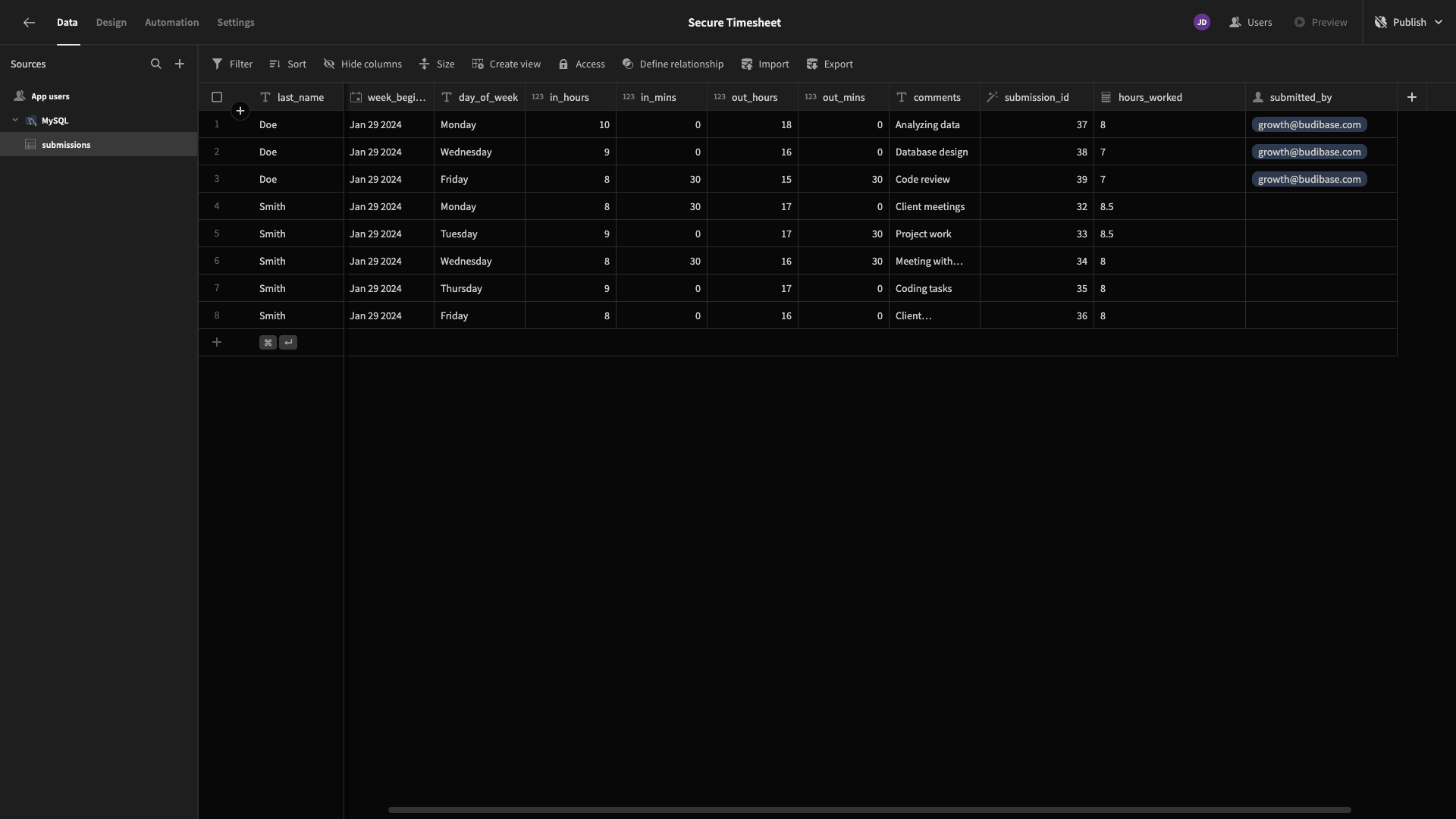Click the submission_id column header
Screen dimensions: 1456x819
click(x=1037, y=97)
